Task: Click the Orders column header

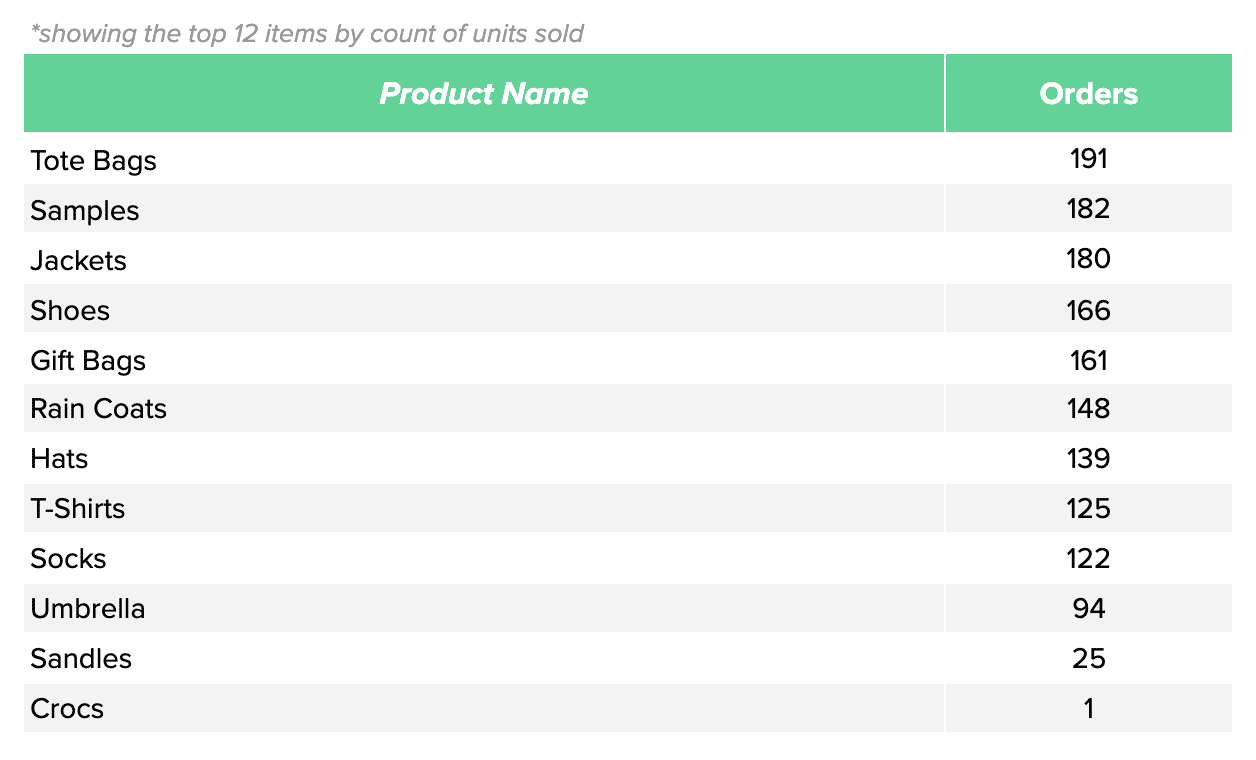Action: 1088,93
